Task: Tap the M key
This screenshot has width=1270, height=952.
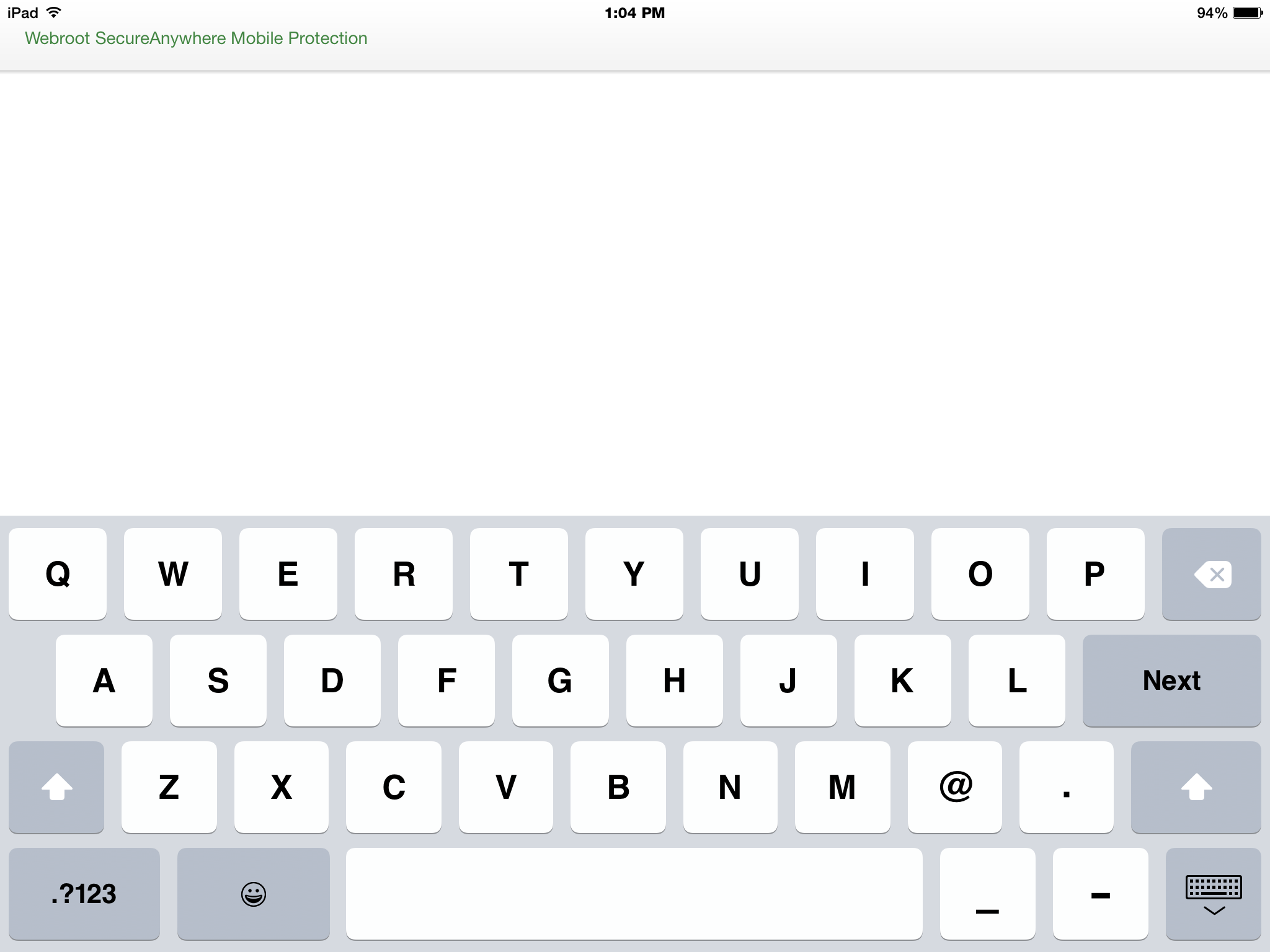Action: coord(843,787)
